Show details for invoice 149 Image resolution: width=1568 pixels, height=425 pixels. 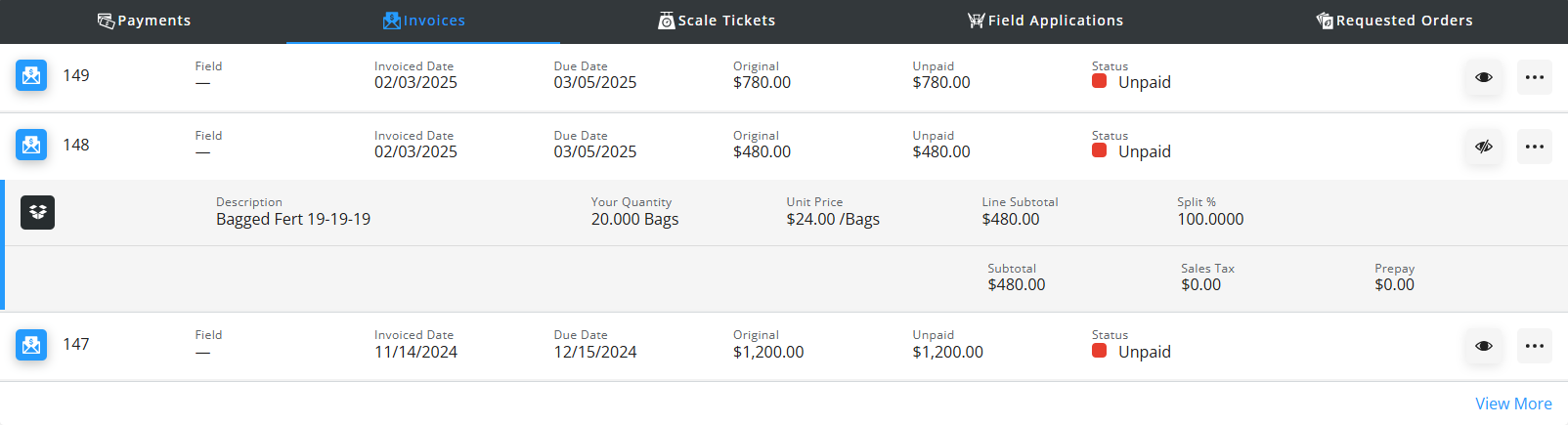pos(1483,77)
